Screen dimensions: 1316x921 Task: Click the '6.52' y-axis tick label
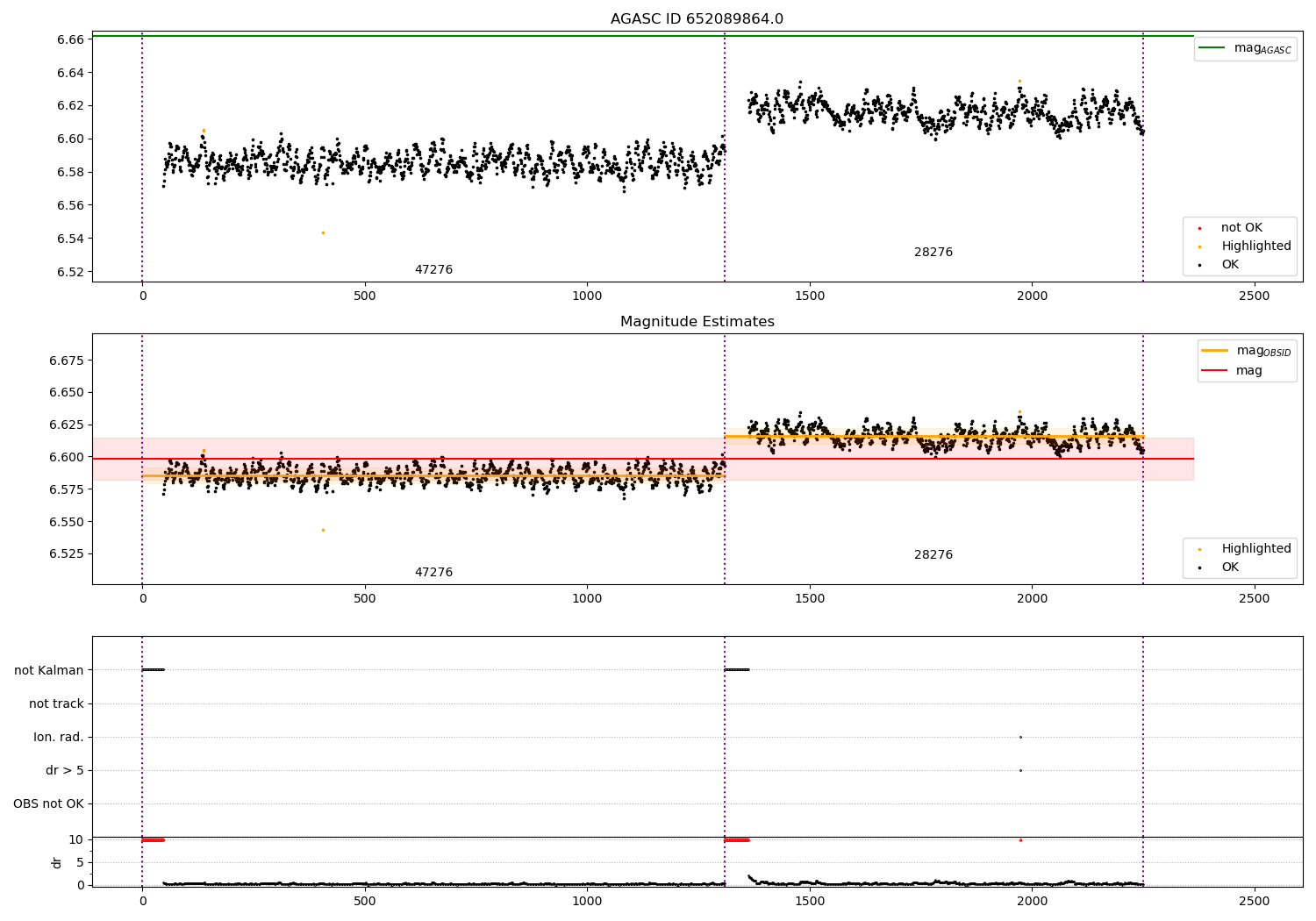[x=70, y=272]
